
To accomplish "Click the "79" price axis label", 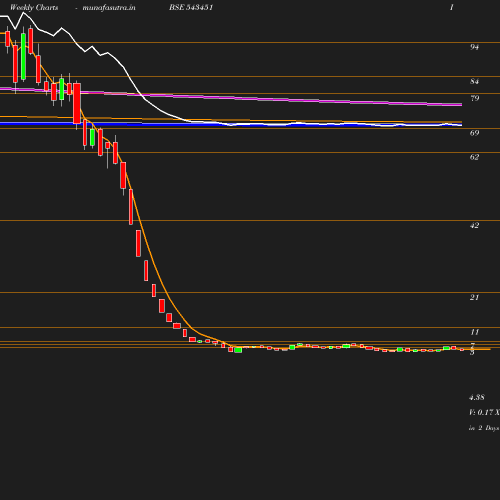I will (474, 98).
